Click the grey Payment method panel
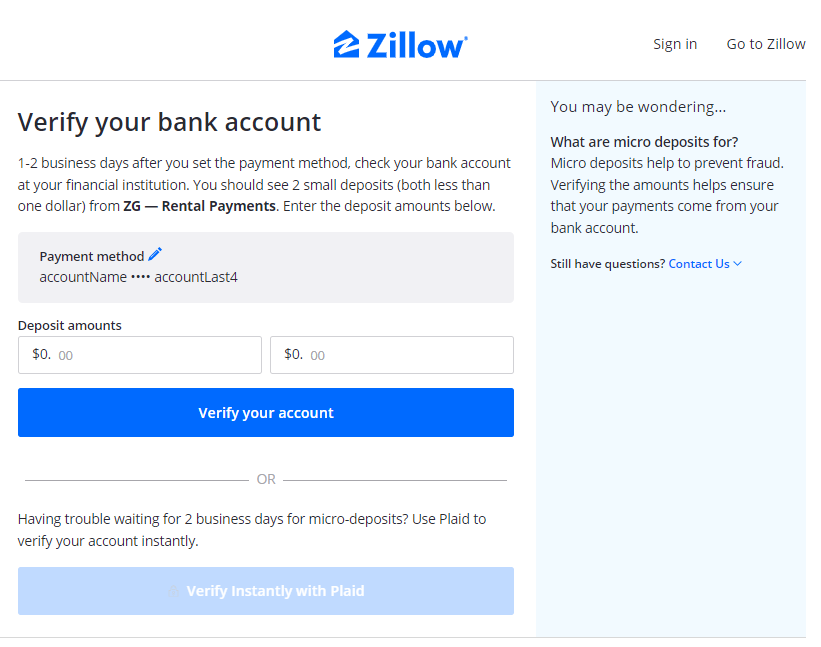 265,266
